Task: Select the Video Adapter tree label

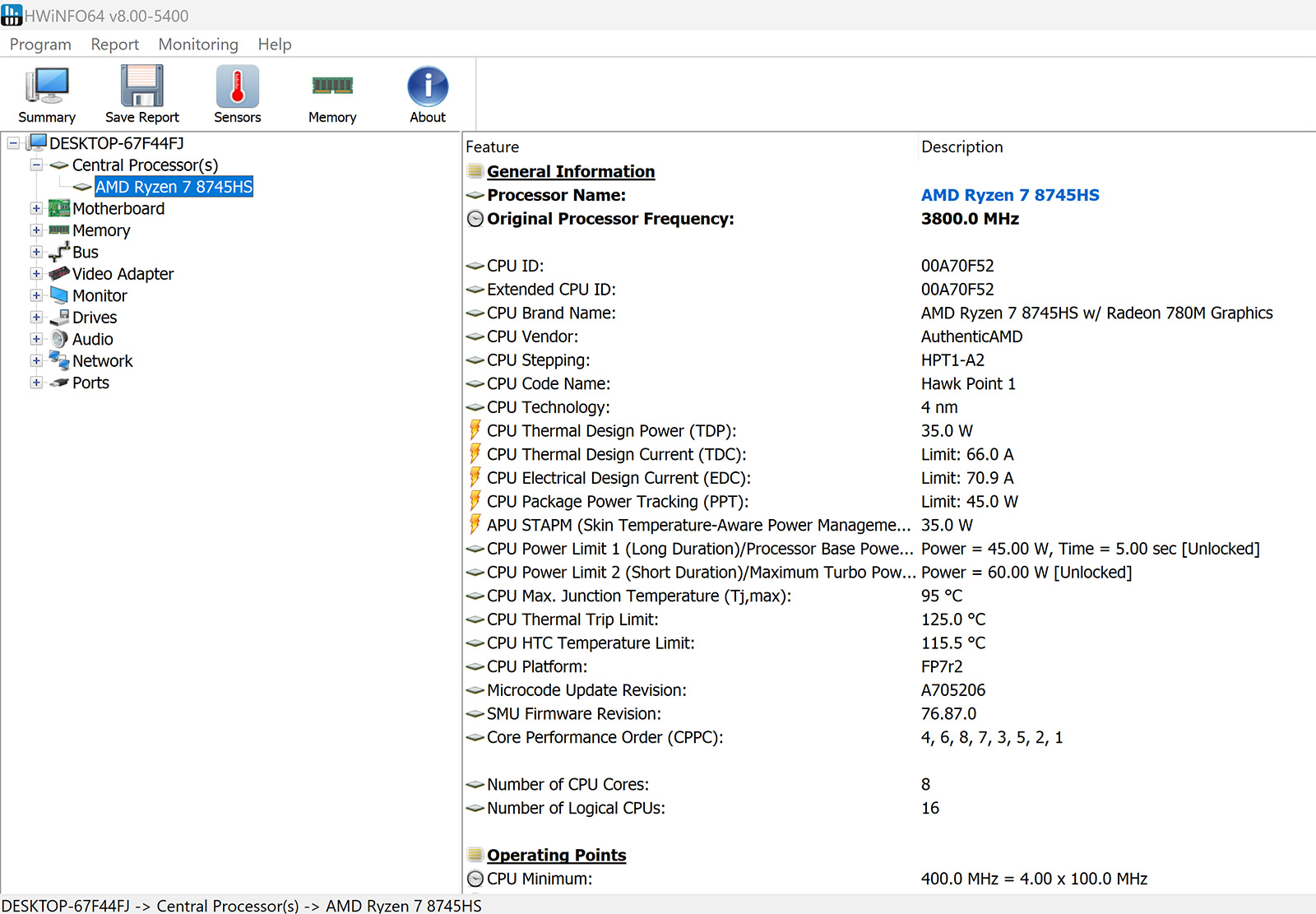Action: click(x=123, y=273)
